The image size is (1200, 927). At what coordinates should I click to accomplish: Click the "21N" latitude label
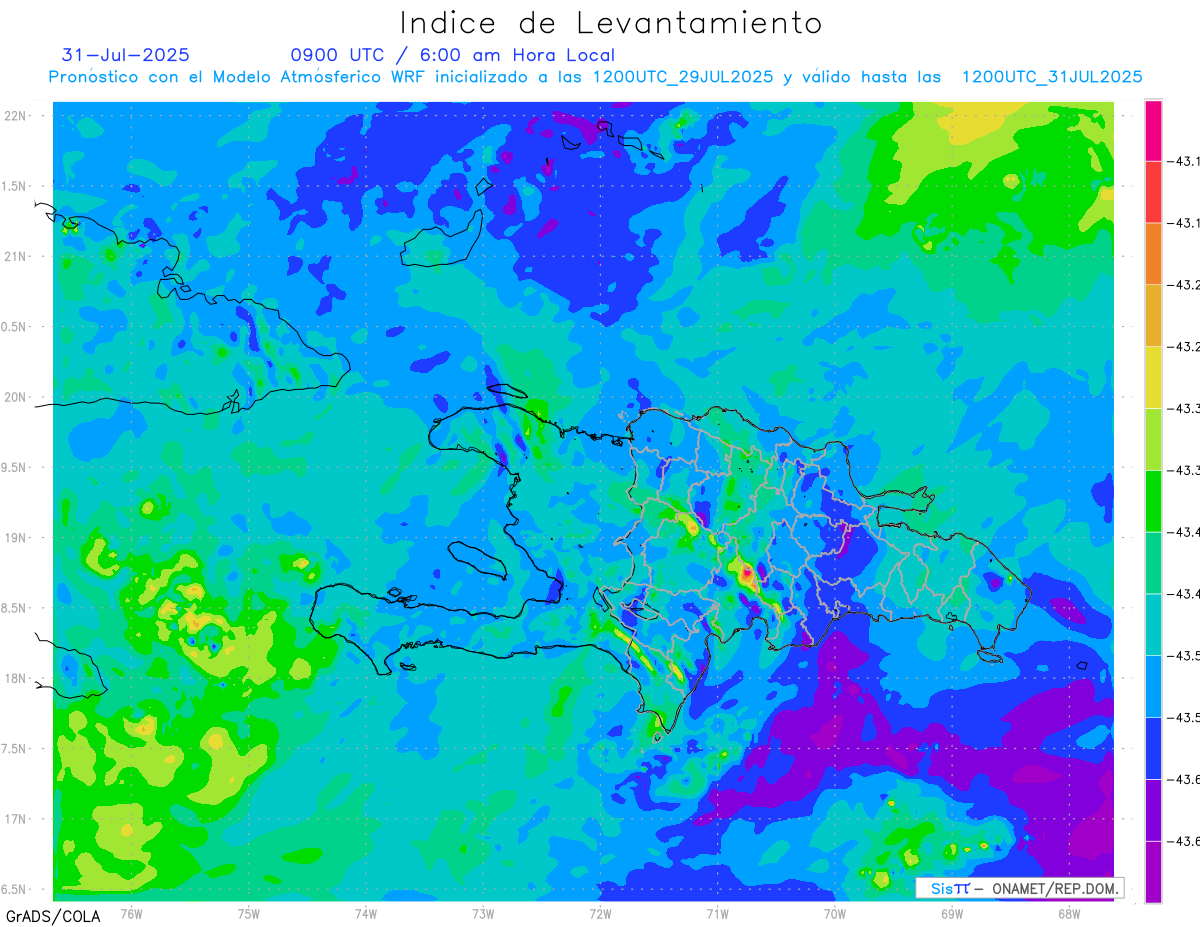pos(14,256)
